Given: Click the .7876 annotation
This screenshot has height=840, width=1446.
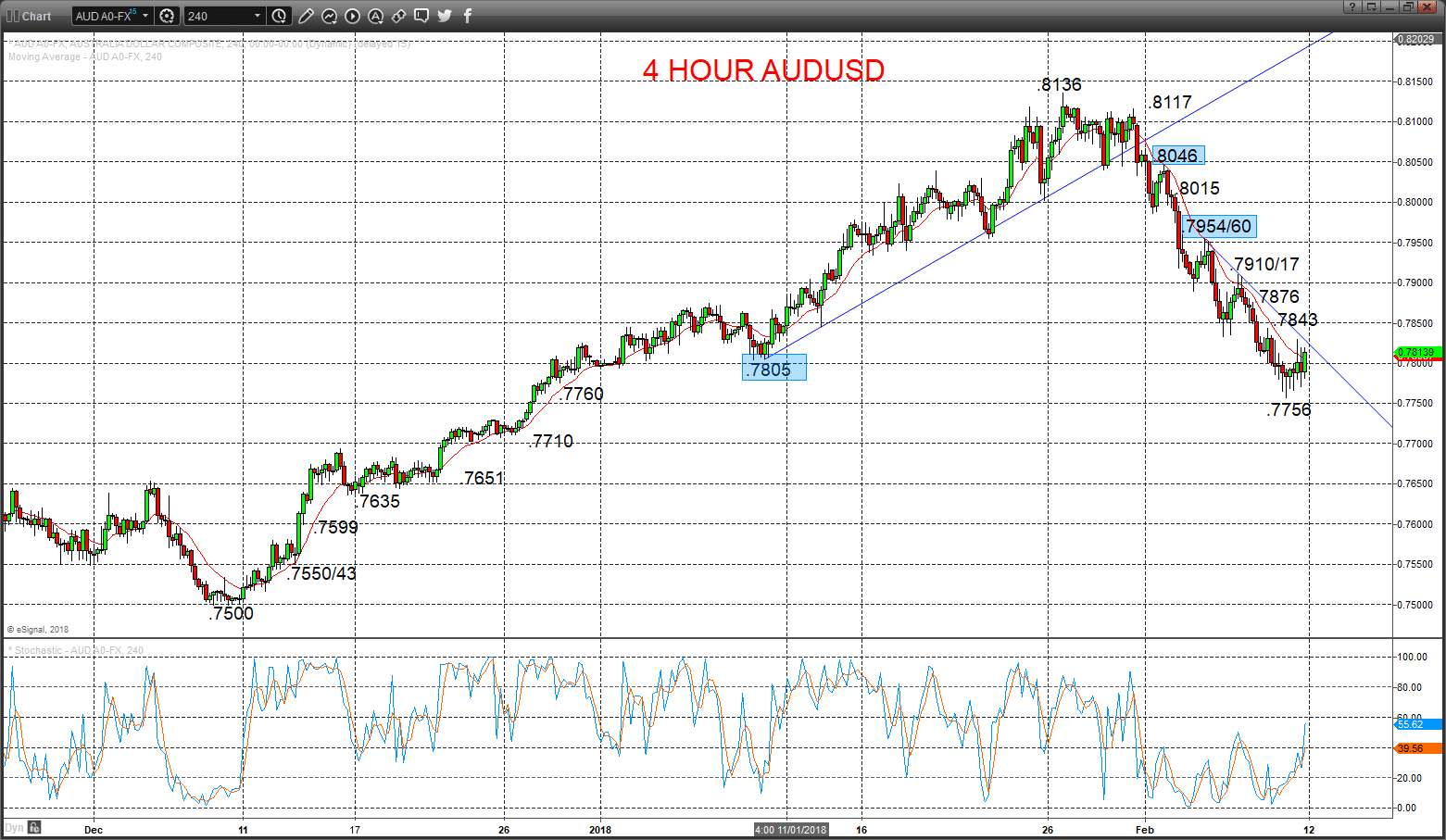Looking at the screenshot, I should pos(1277,296).
